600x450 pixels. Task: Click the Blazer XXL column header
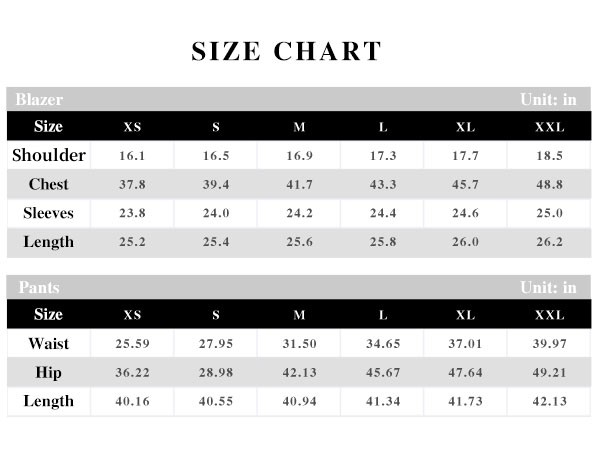549,127
